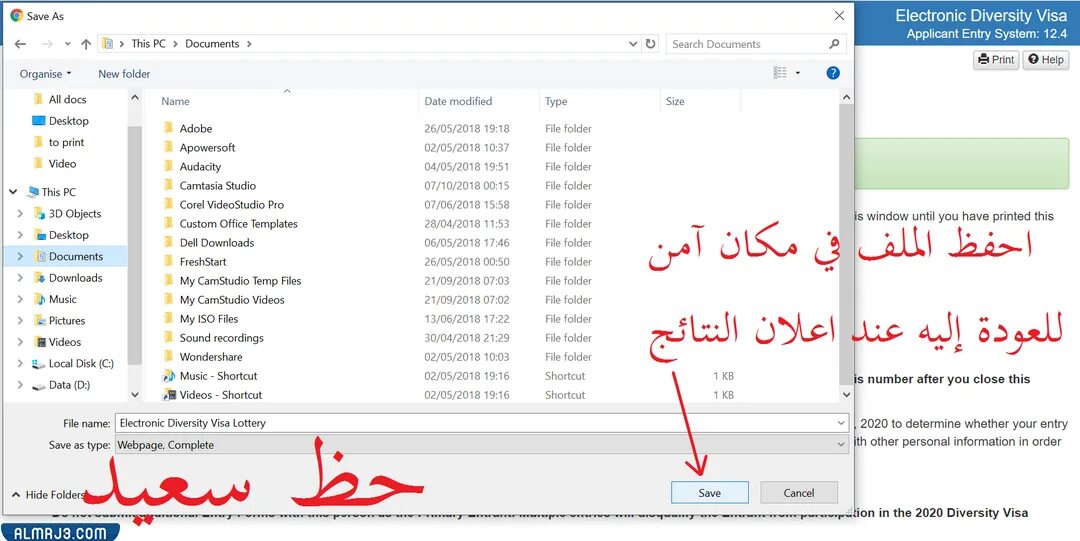The height and width of the screenshot is (541, 1080).
Task: Click Help button on visa page
Action: pos(1046,60)
